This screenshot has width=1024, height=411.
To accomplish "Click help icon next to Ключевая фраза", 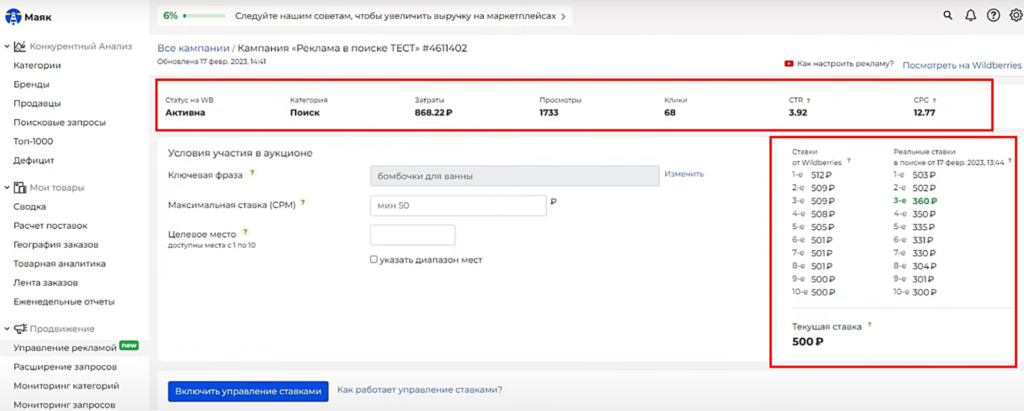I will tap(253, 174).
